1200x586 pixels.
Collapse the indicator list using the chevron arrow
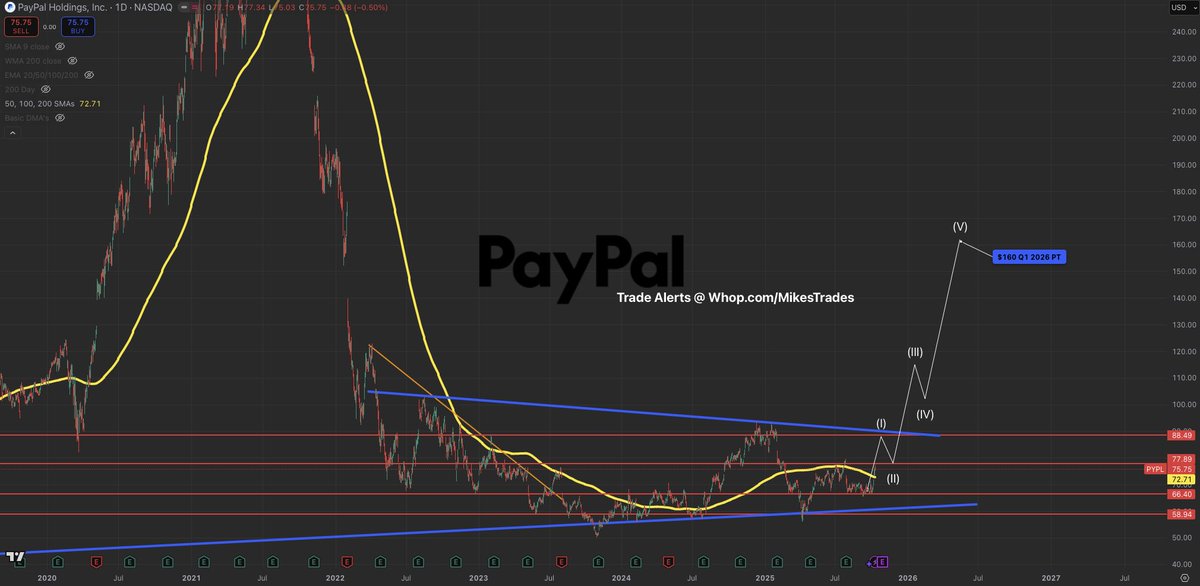point(11,131)
